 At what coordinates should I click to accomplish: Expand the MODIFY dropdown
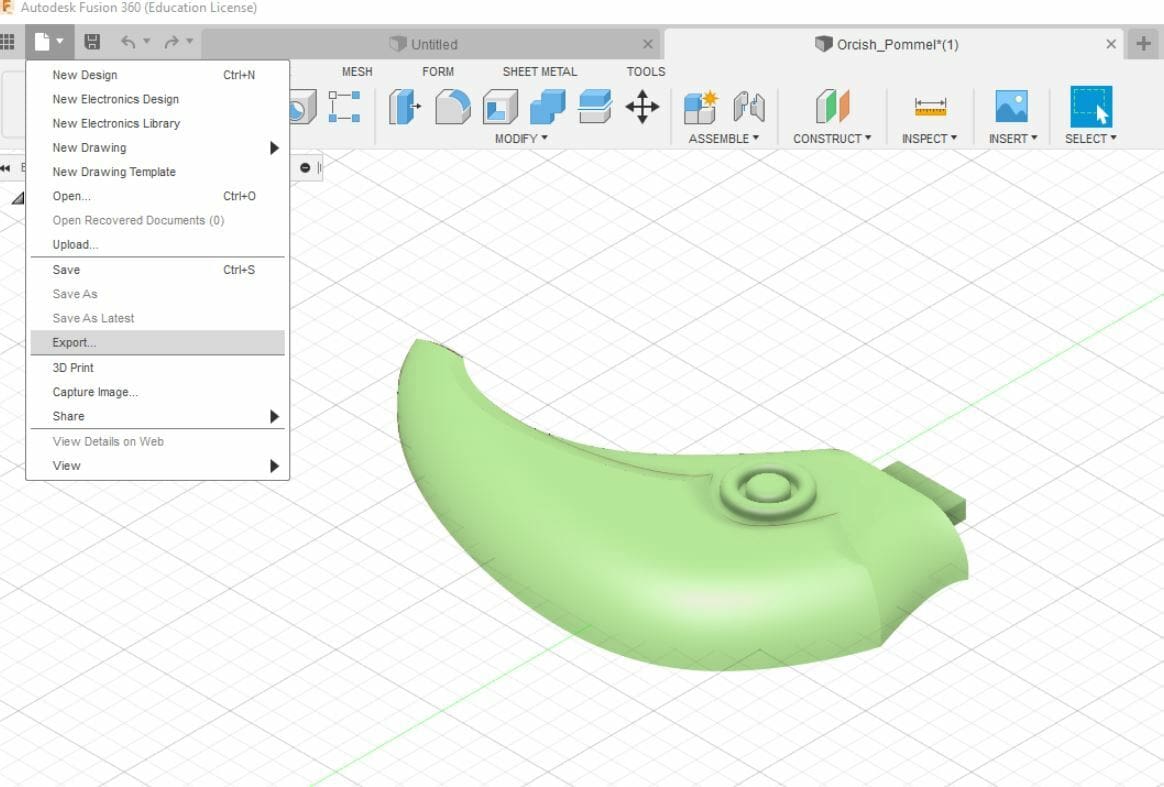point(521,139)
